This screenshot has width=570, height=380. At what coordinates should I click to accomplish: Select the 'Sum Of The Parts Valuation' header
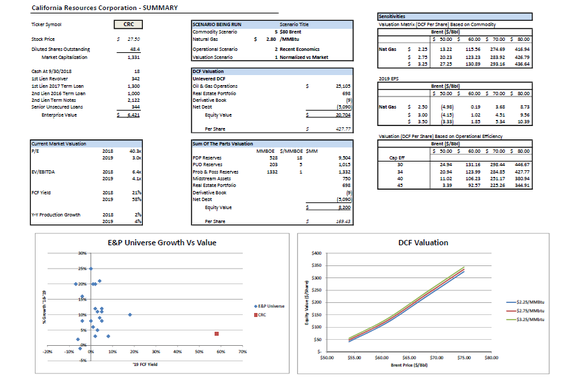[x=222, y=144]
